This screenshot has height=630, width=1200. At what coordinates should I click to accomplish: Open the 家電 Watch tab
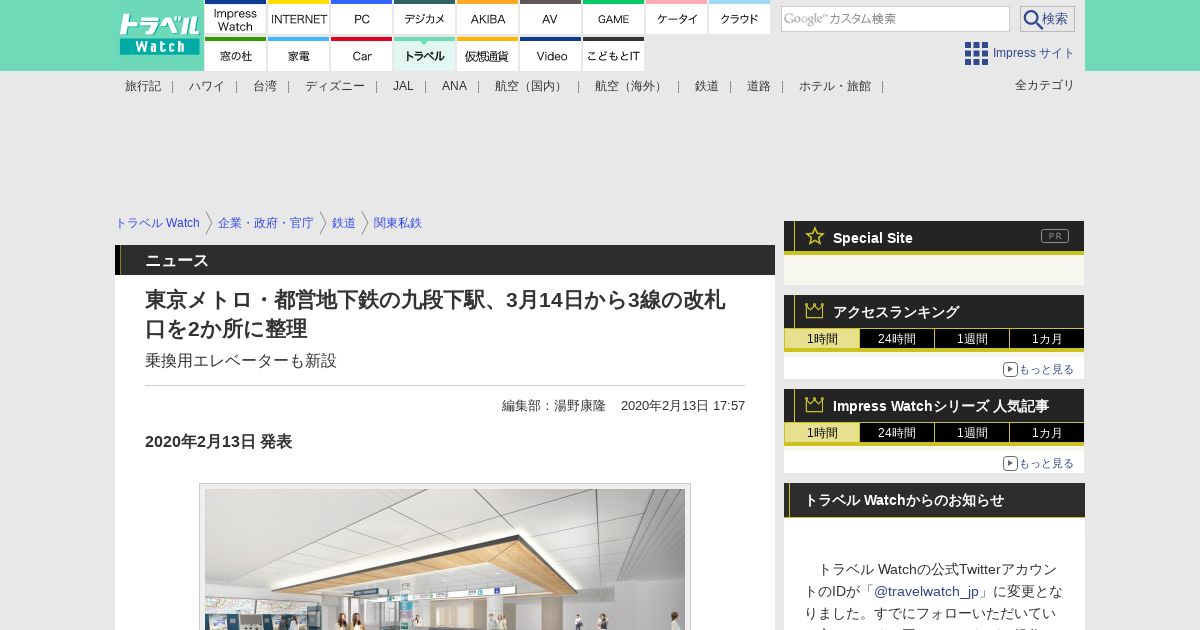[x=299, y=55]
